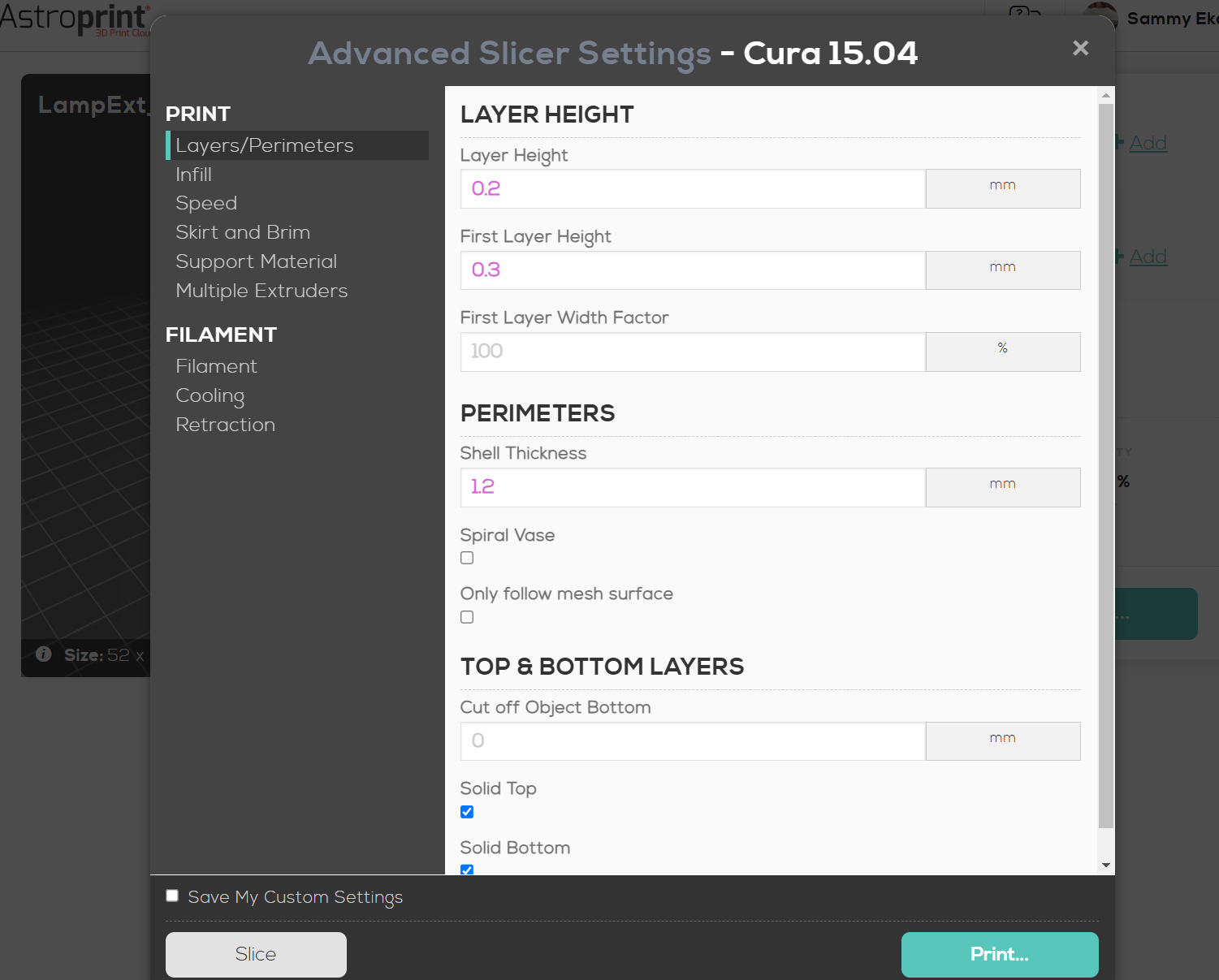The image size is (1219, 980).
Task: Select Layers/Perimeters in the Print section
Action: coord(297,145)
